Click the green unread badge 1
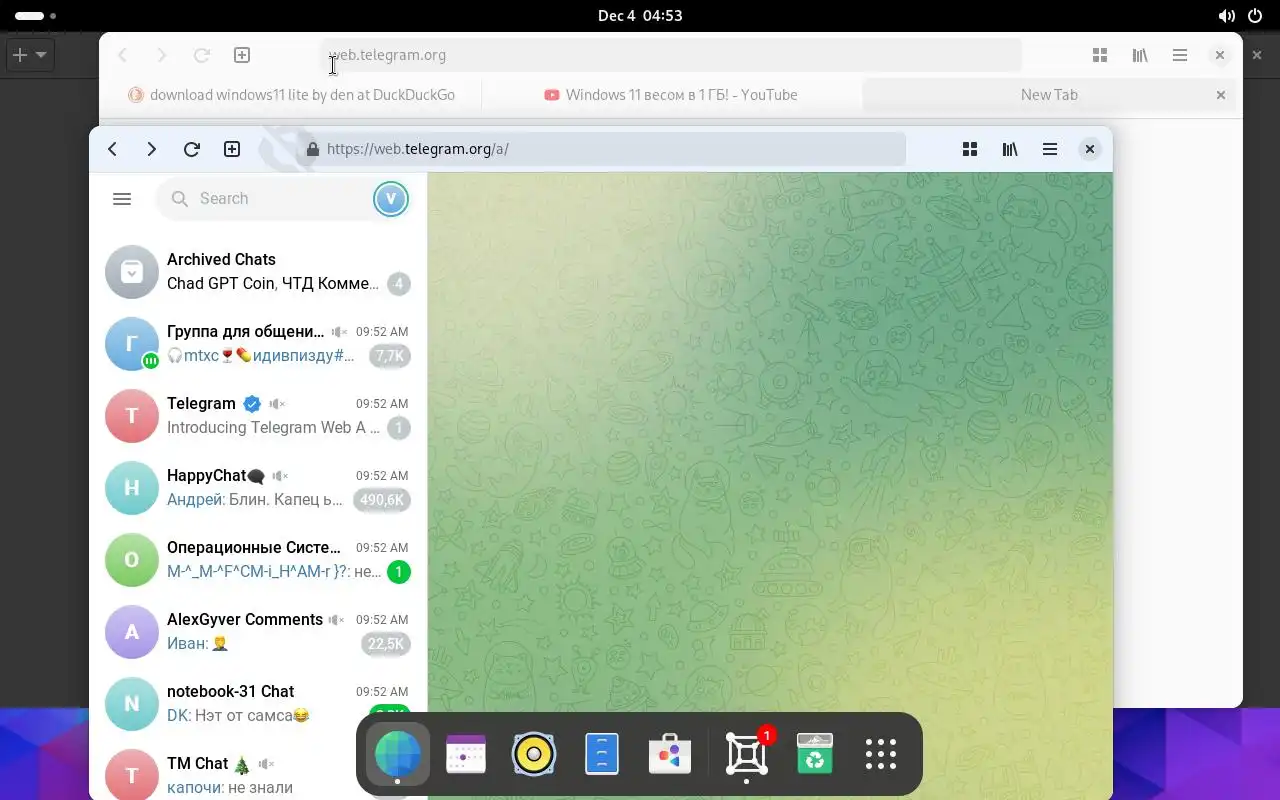 (398, 572)
